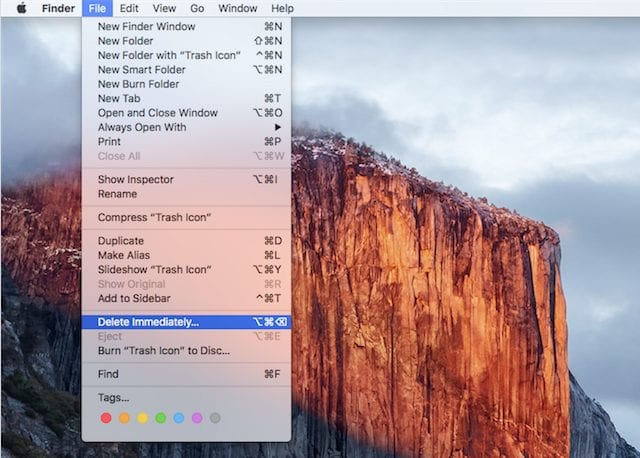Viewport: 640px width, 458px height.
Task: Apply the yellow tag dot
Action: click(x=142, y=418)
